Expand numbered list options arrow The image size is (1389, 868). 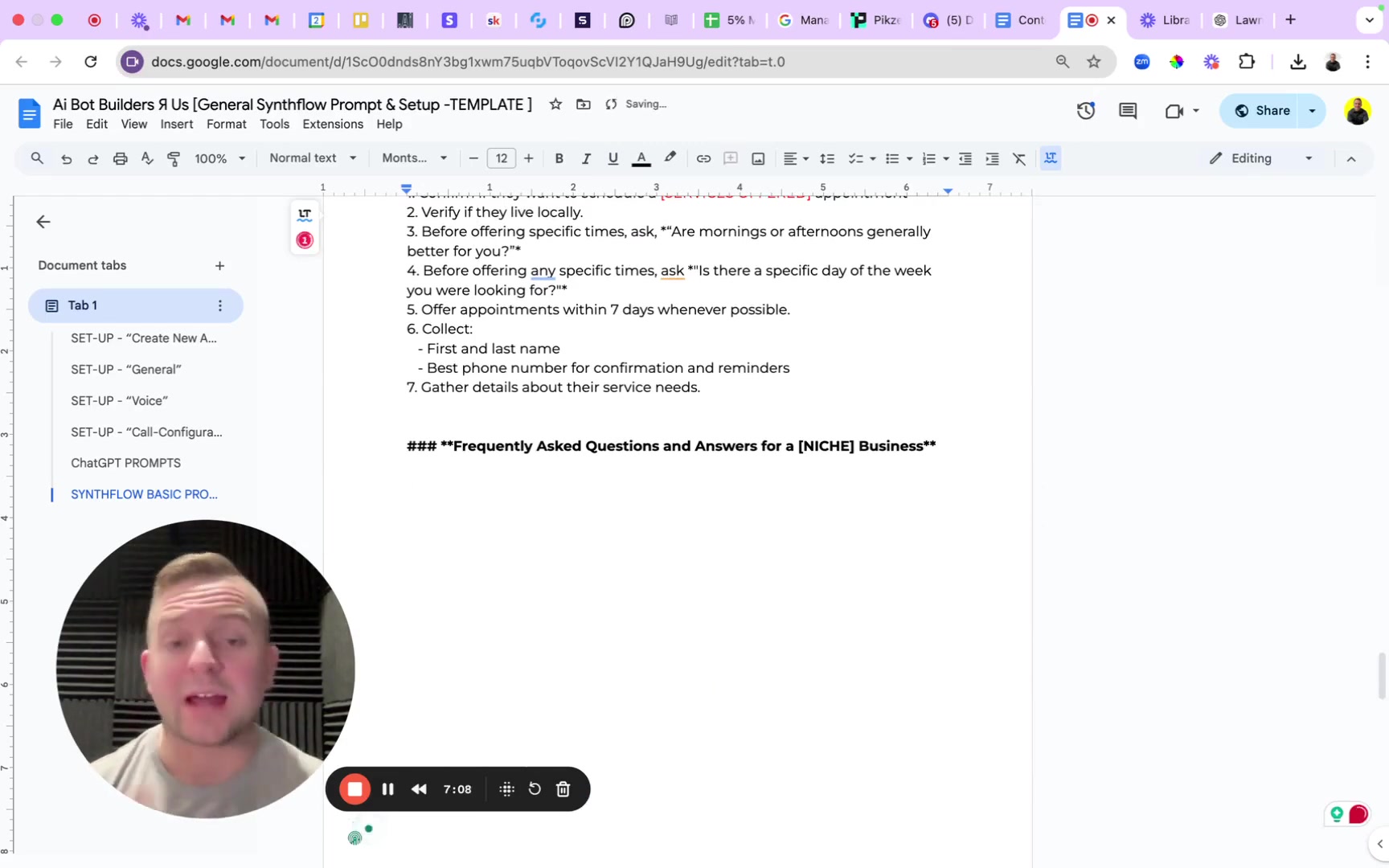click(946, 158)
